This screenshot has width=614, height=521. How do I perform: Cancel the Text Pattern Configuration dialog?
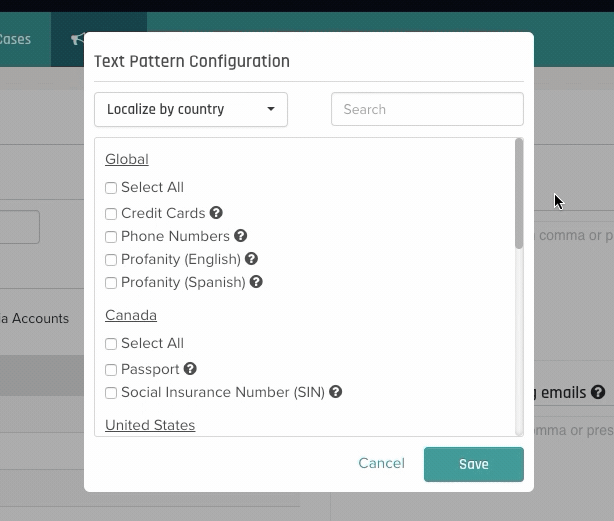click(x=381, y=463)
